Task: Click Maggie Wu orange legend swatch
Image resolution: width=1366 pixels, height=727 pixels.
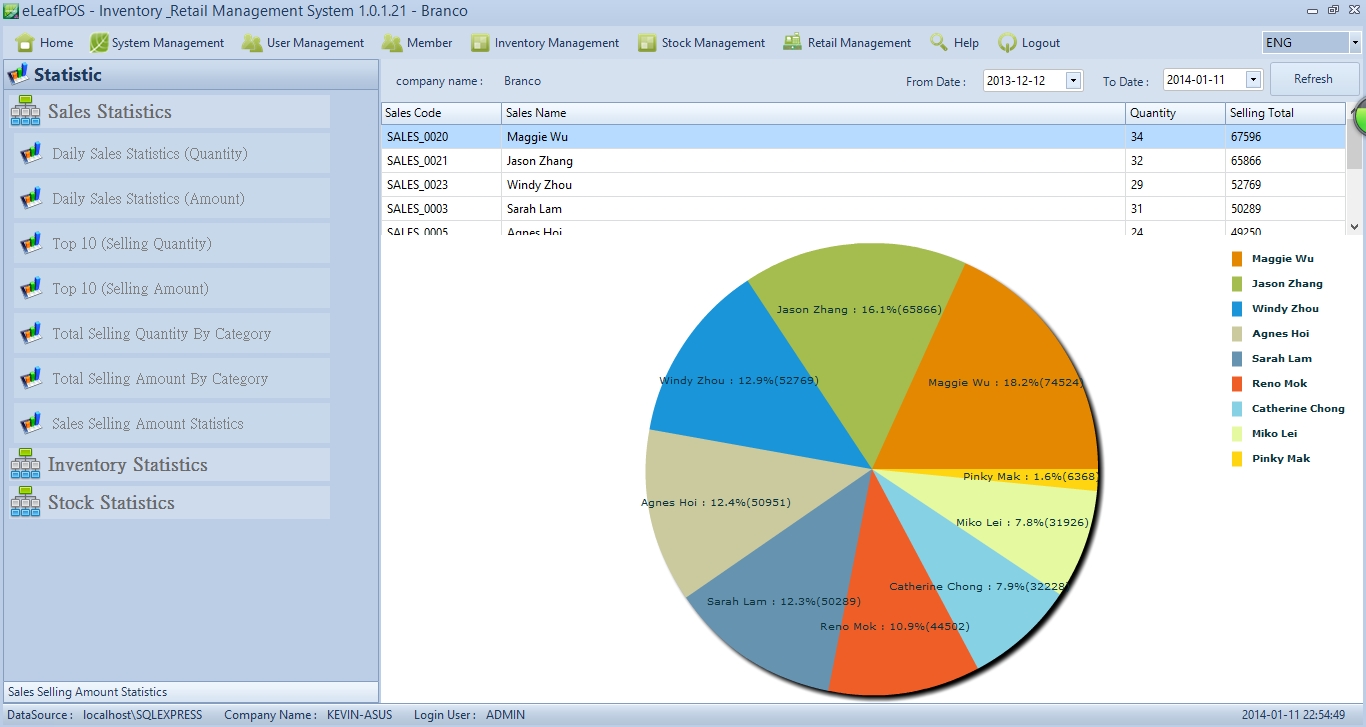Action: tap(1237, 259)
